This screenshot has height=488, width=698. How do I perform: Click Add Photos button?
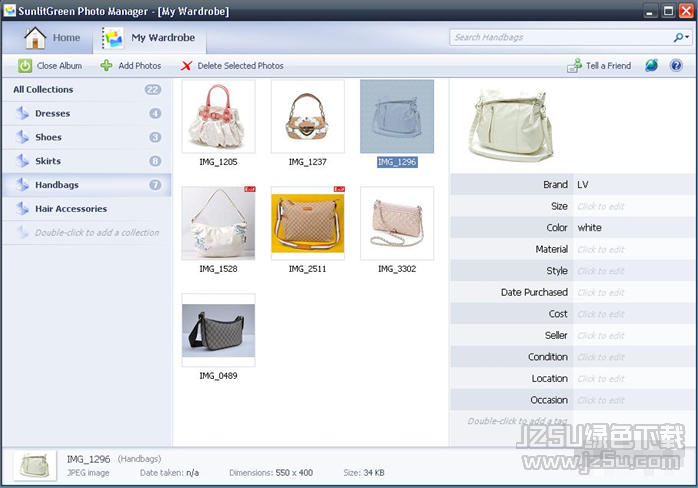click(x=130, y=66)
